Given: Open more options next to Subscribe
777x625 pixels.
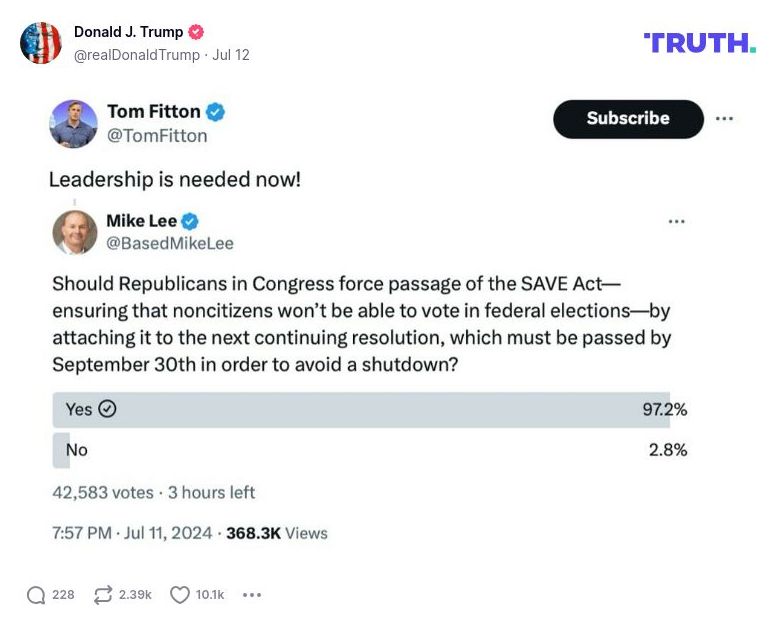Looking at the screenshot, I should pos(724,119).
